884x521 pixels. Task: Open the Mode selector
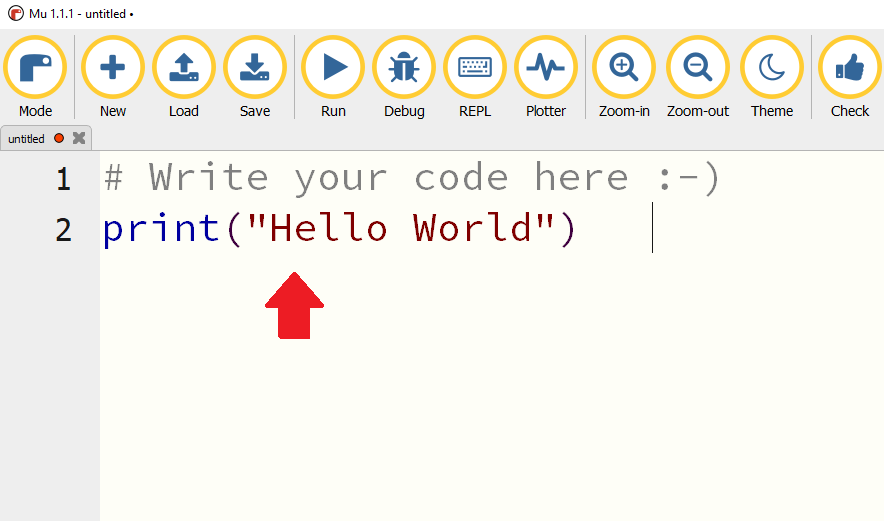(35, 77)
